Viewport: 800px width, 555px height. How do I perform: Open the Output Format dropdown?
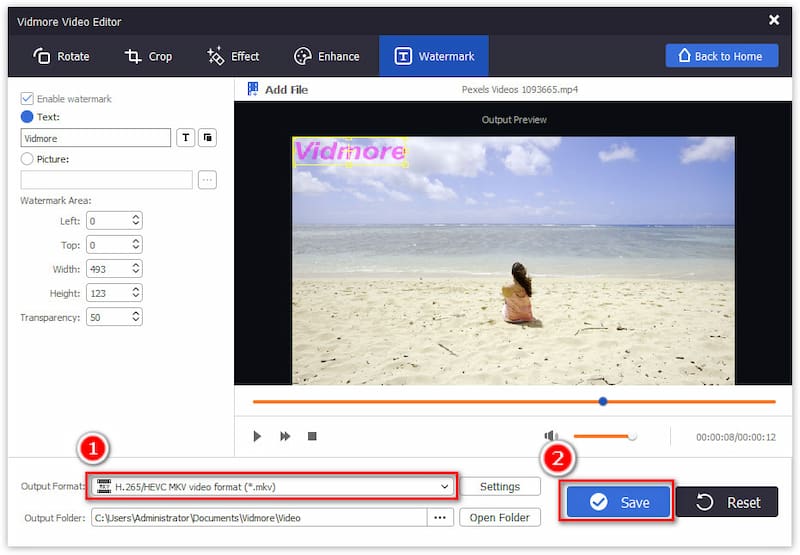point(273,487)
